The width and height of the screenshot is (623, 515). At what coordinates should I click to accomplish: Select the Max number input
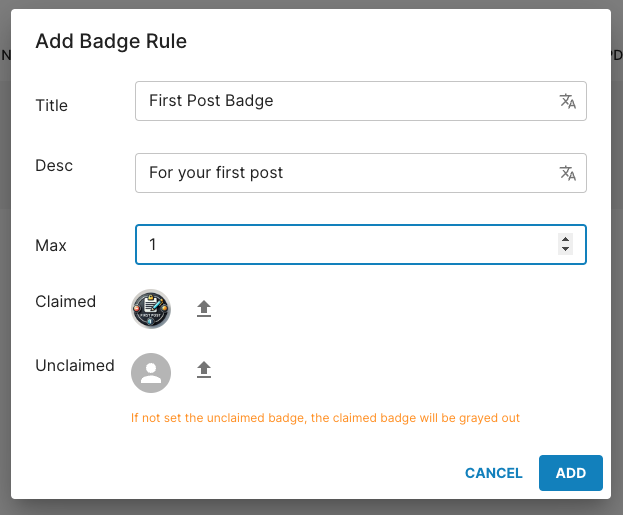pos(340,245)
